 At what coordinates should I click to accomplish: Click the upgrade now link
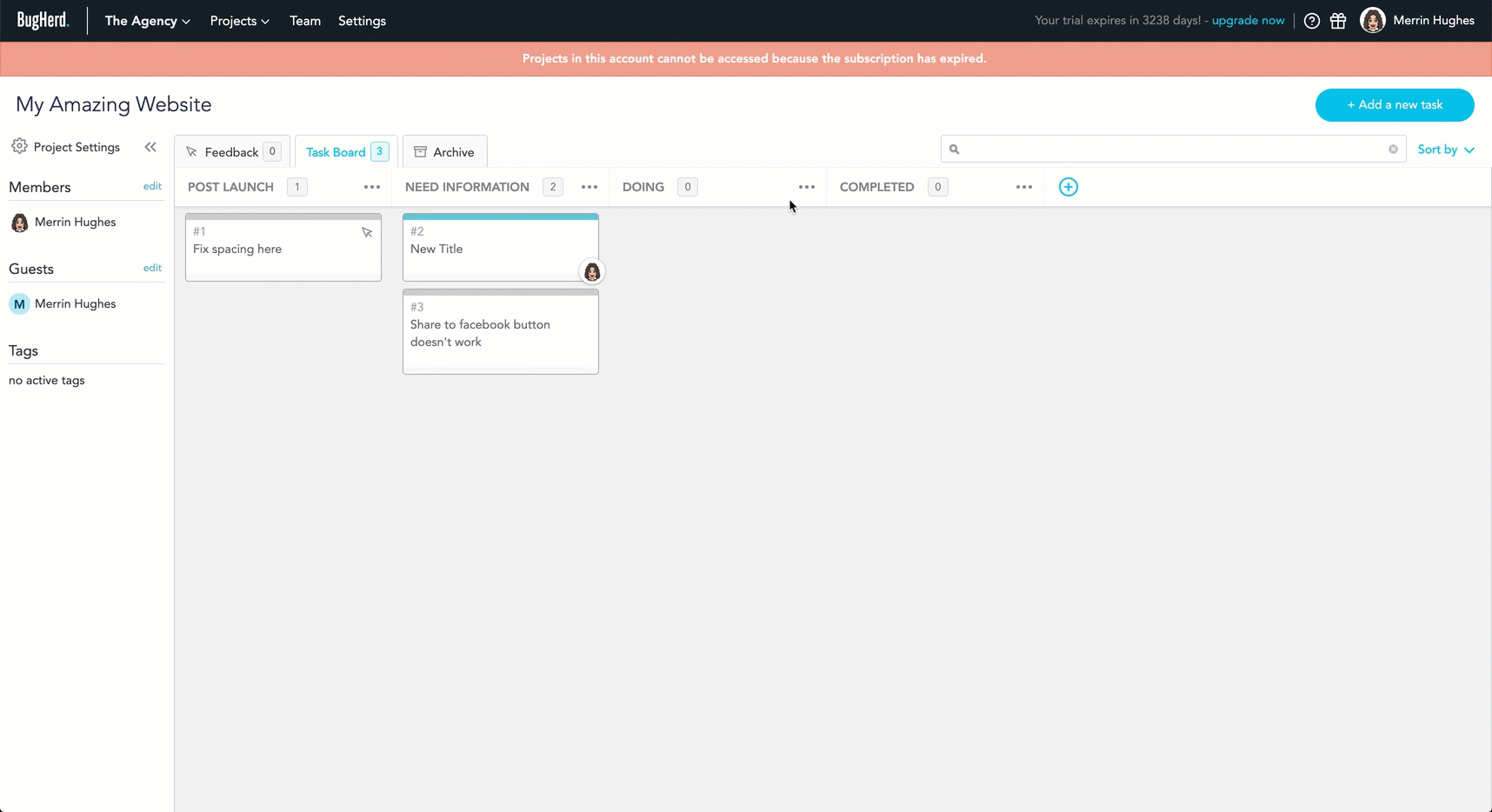(x=1248, y=20)
